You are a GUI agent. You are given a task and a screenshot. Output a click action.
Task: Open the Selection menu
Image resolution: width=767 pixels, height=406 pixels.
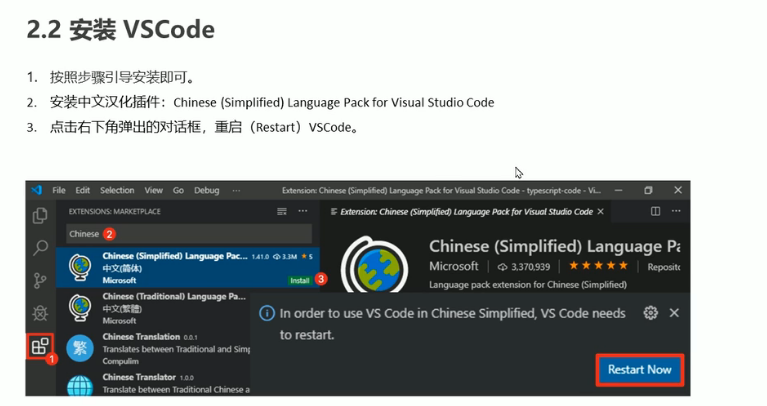(117, 190)
